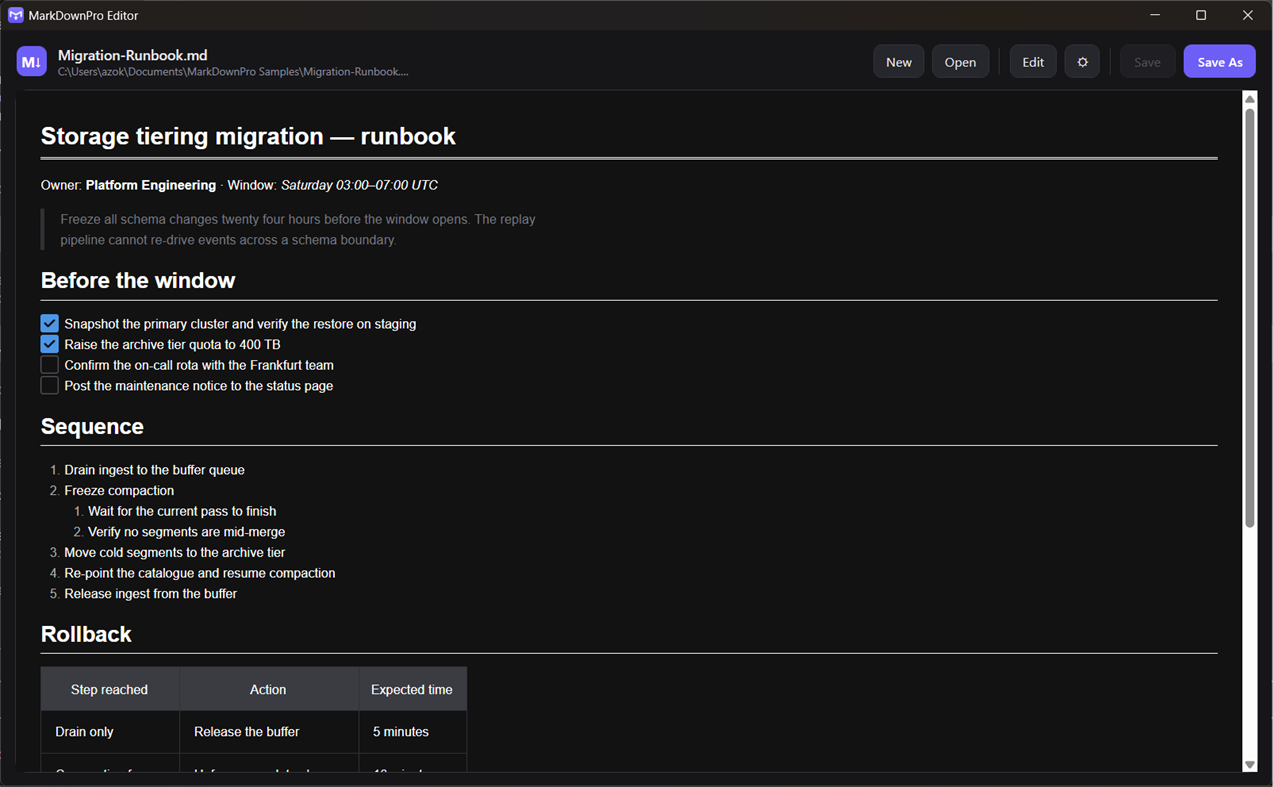Click the Rollback heading
The width and height of the screenshot is (1273, 787).
(x=86, y=635)
